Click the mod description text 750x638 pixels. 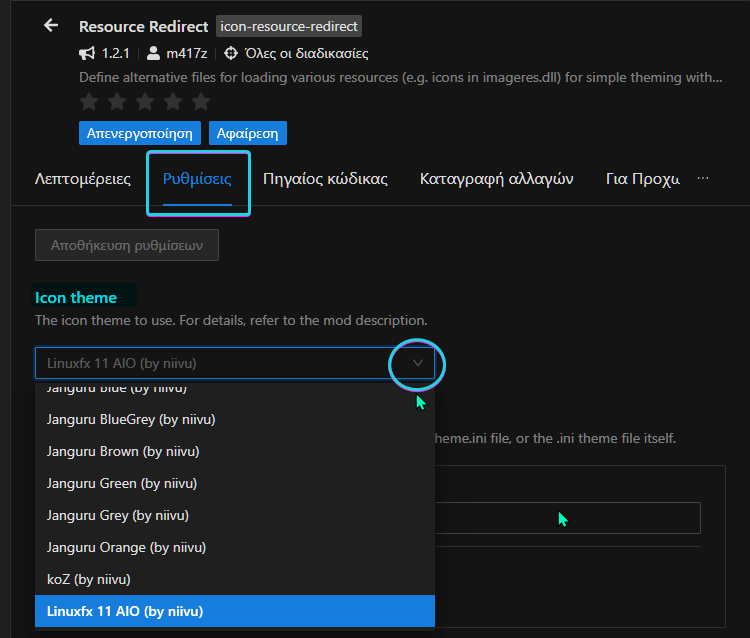click(x=401, y=77)
